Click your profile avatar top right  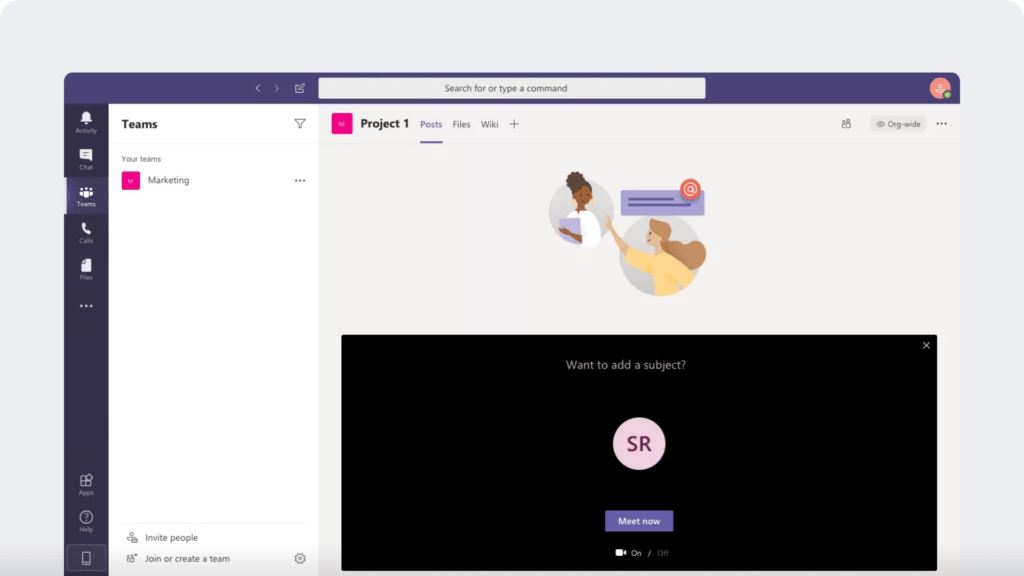click(x=941, y=88)
